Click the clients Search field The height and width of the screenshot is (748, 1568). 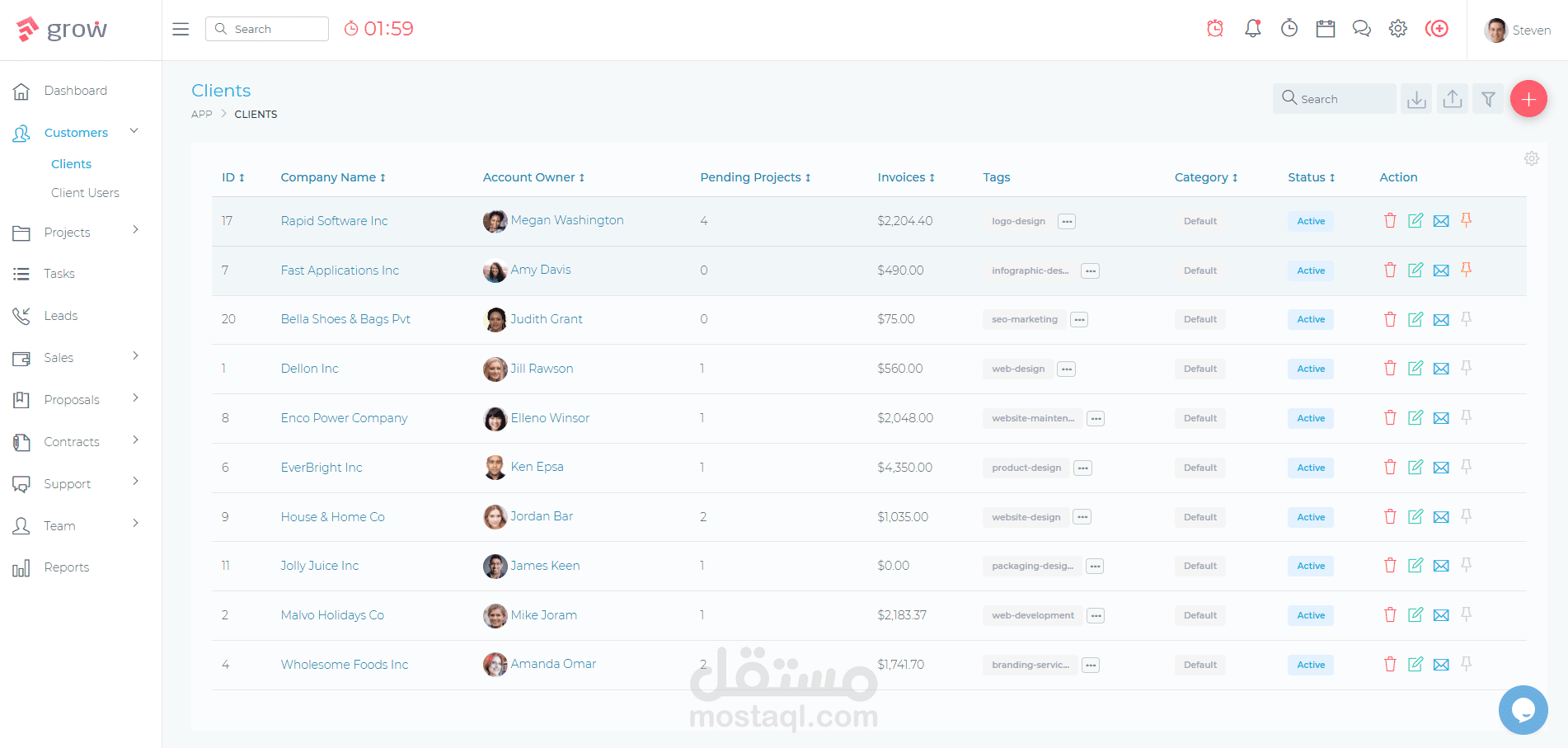click(1335, 99)
